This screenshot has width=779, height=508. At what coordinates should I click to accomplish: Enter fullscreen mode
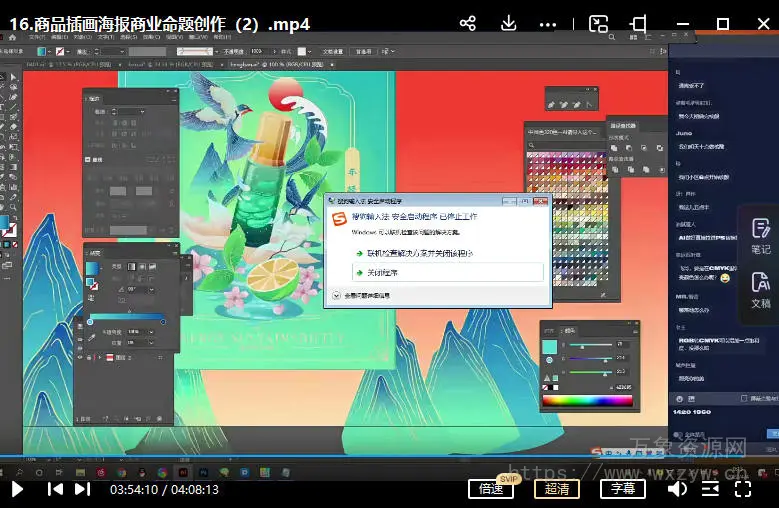pos(742,489)
